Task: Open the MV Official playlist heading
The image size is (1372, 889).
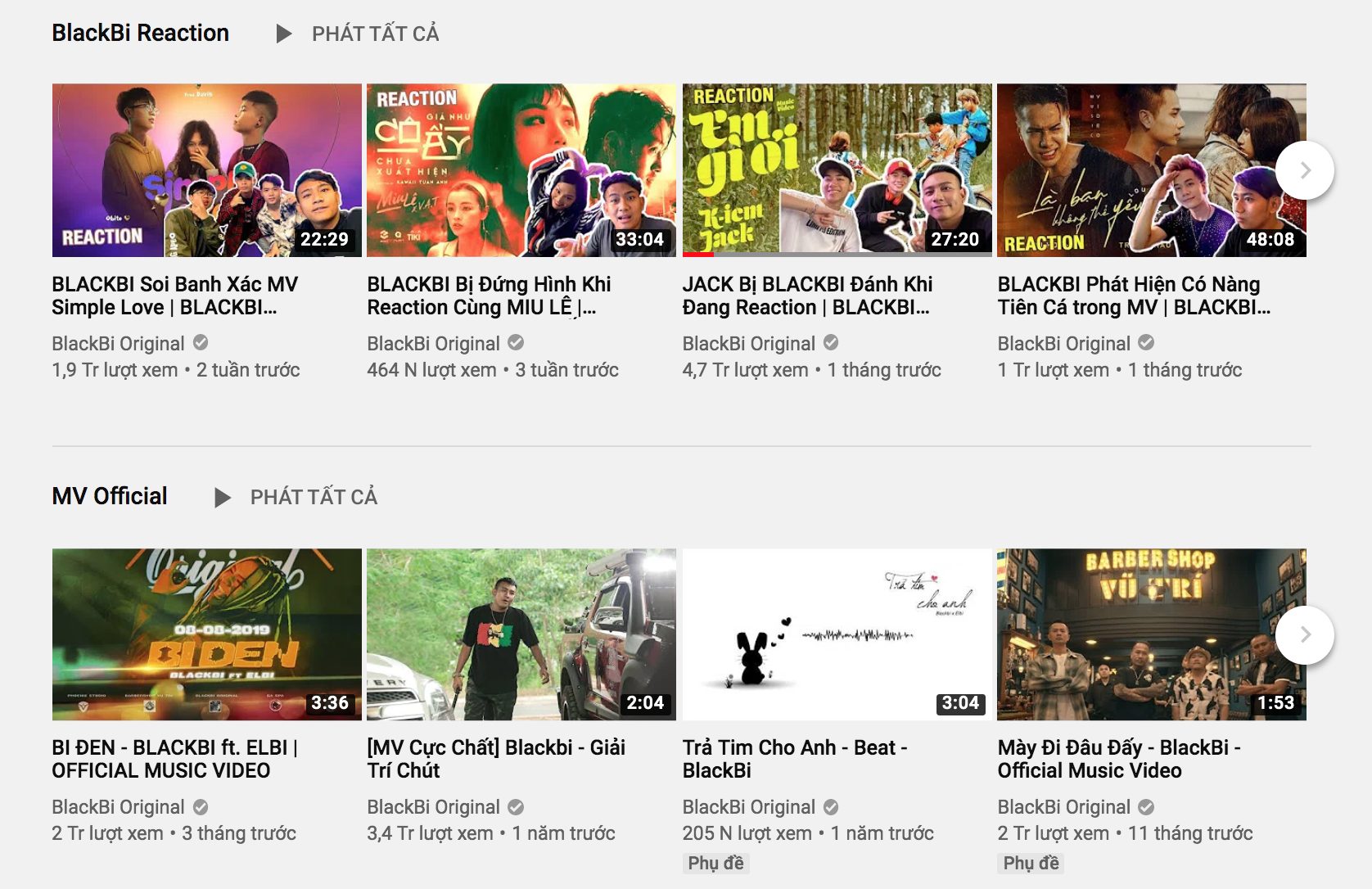Action: point(110,497)
